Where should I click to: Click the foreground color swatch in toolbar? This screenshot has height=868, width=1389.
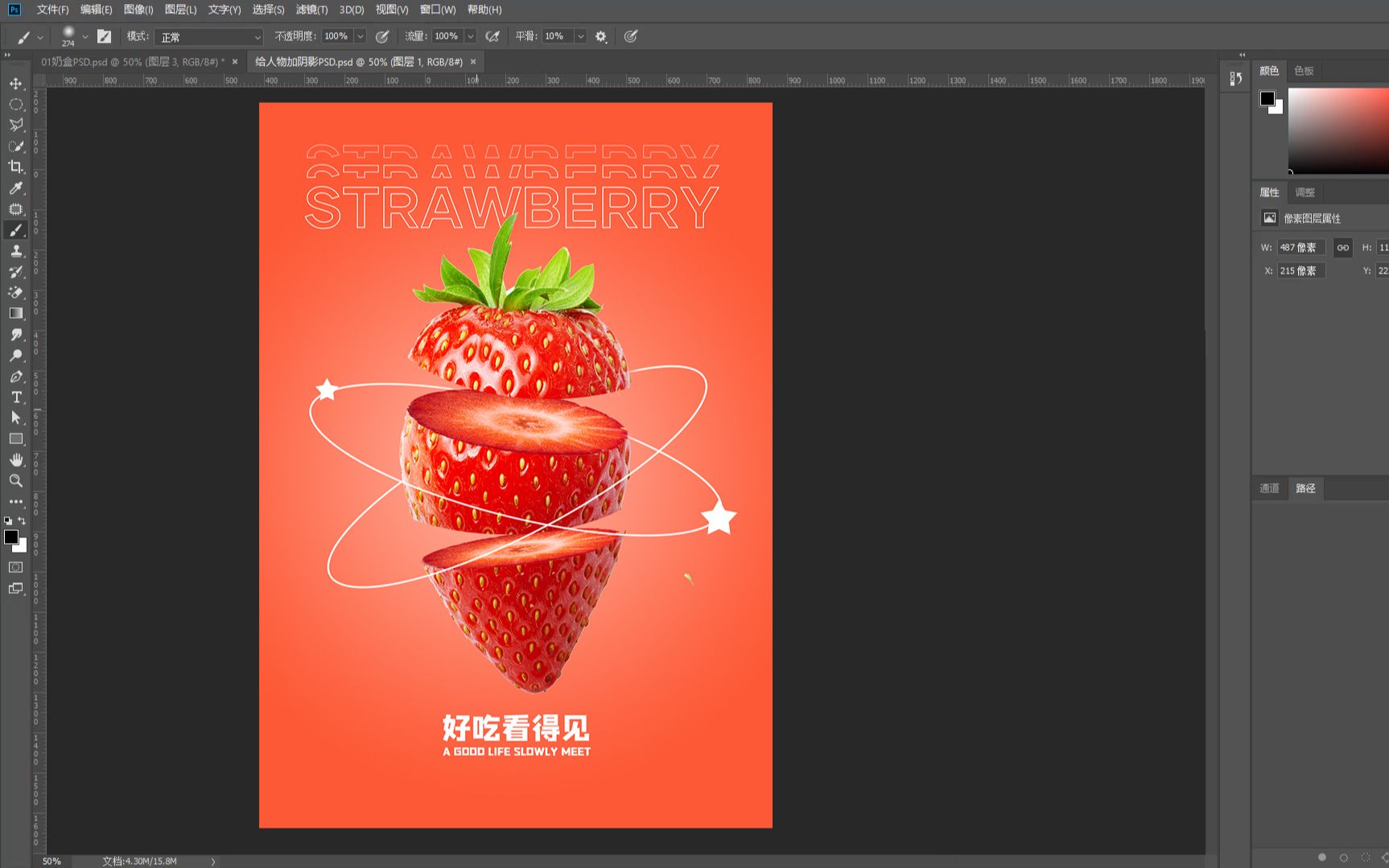(11, 537)
